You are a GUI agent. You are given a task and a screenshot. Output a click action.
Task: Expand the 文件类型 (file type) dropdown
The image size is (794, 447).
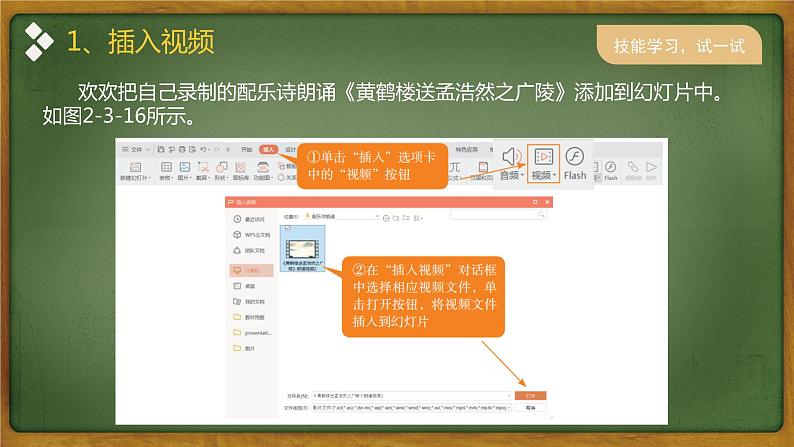[508, 408]
